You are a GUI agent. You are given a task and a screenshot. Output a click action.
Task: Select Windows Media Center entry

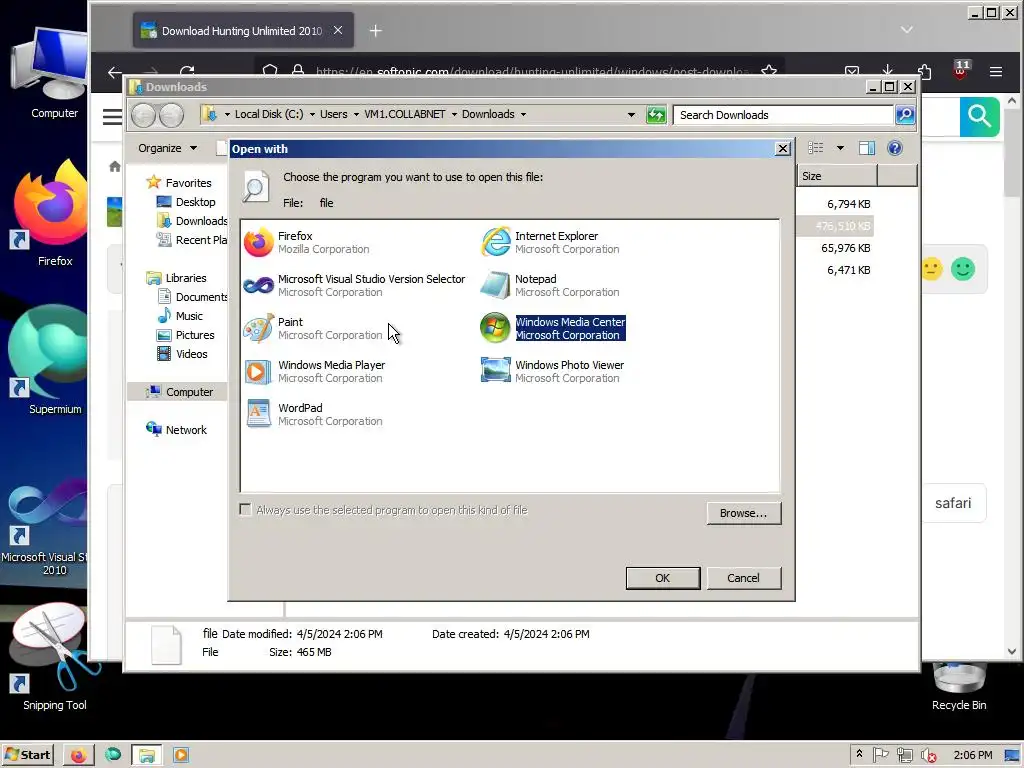[553, 328]
